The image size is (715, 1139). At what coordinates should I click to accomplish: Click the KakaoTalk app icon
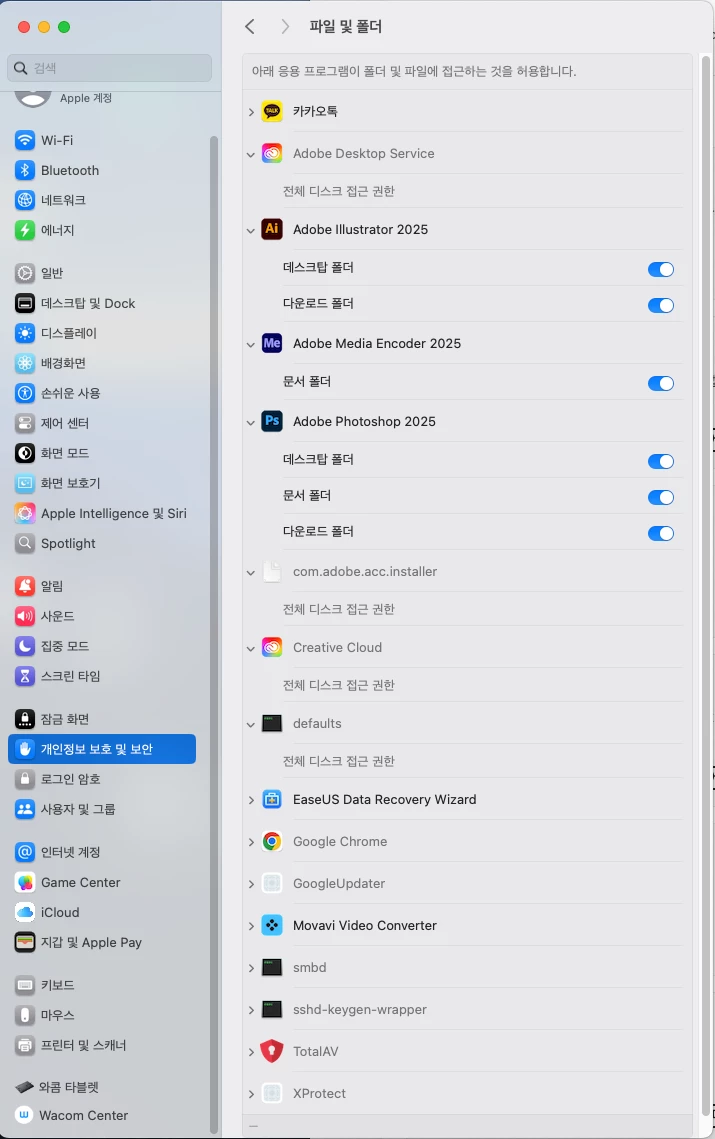(x=272, y=111)
